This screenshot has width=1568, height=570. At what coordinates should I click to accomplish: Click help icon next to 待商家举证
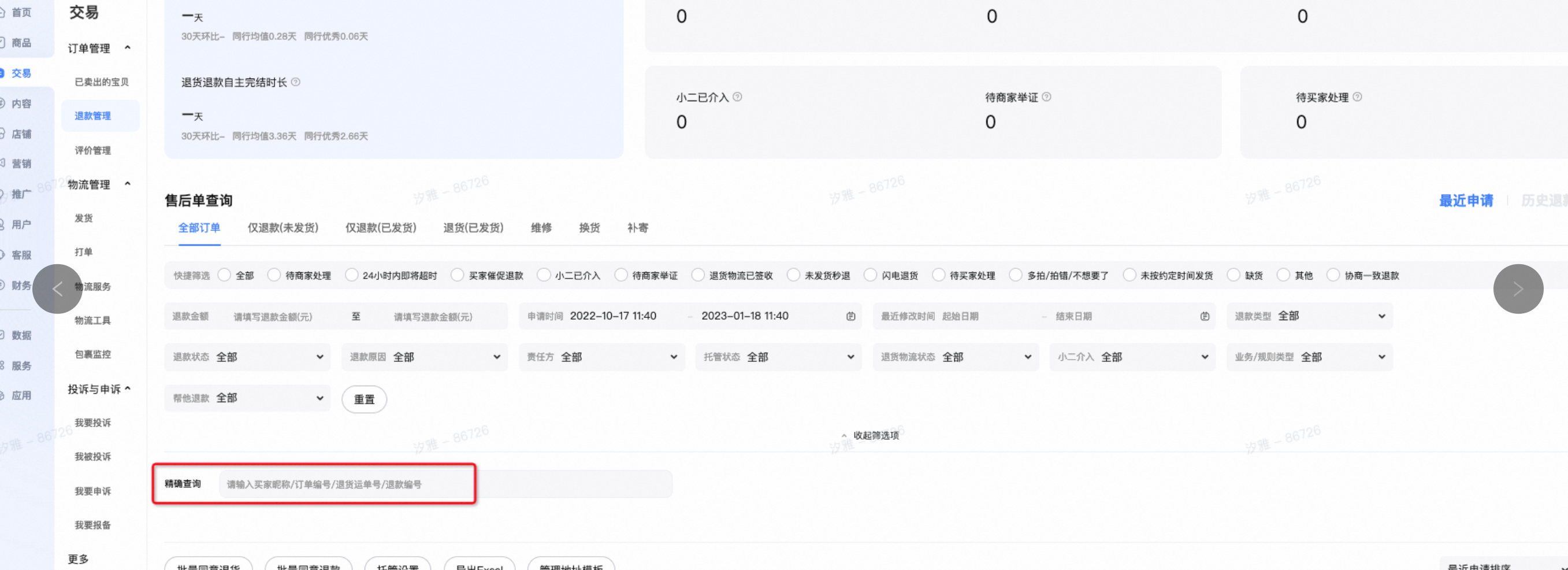pos(1046,97)
